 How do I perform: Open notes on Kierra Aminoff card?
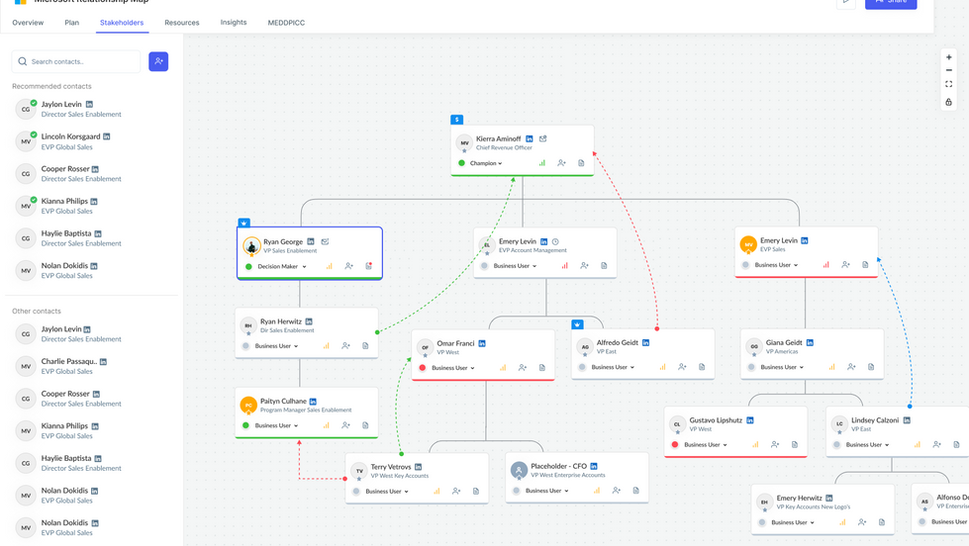[x=581, y=163]
